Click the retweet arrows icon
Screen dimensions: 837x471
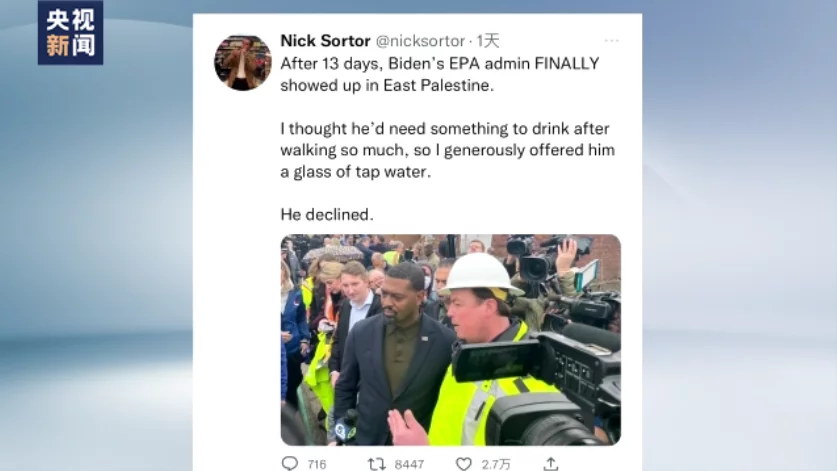click(x=377, y=463)
